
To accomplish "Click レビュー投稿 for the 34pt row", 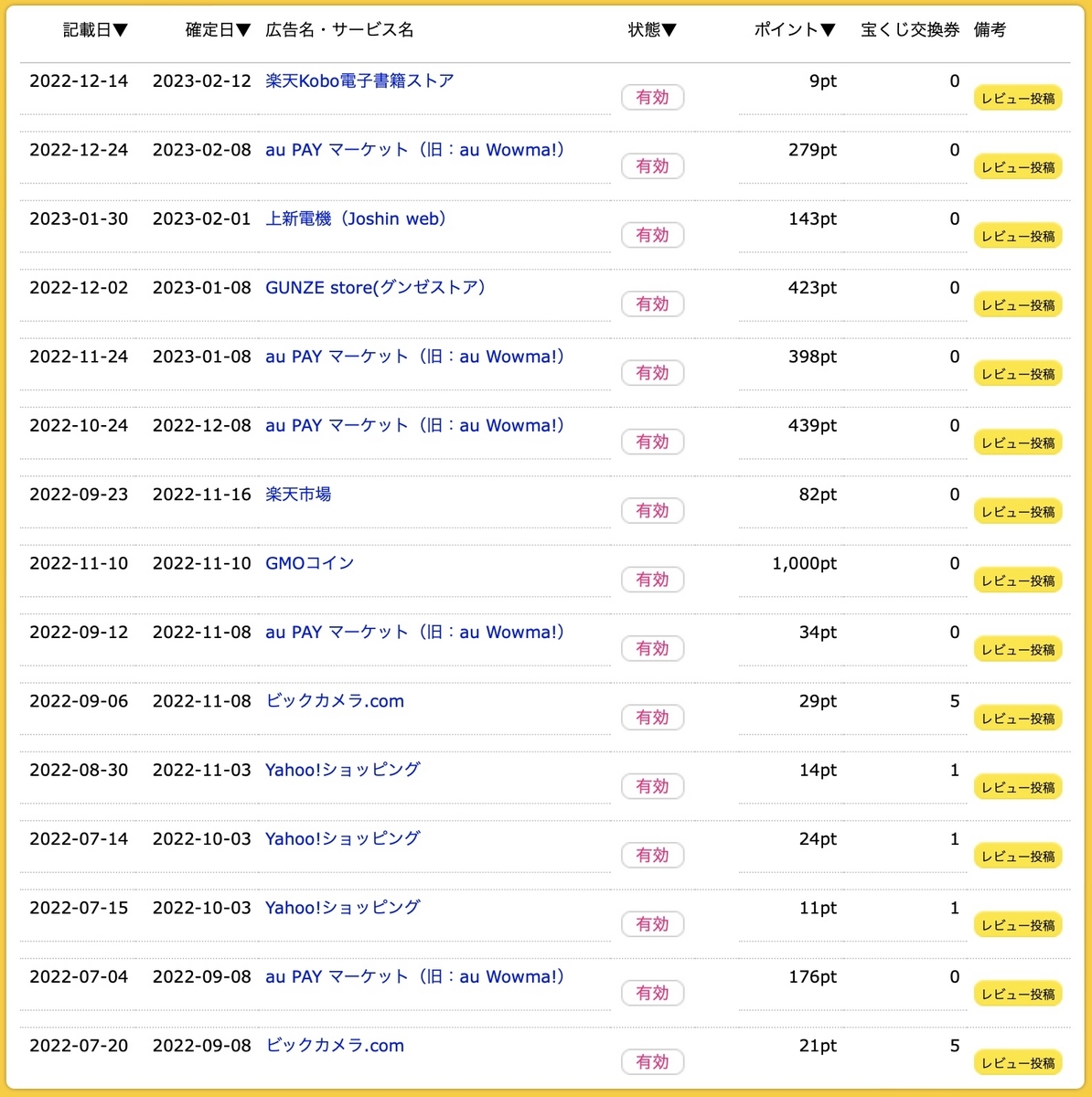I will tap(1018, 649).
